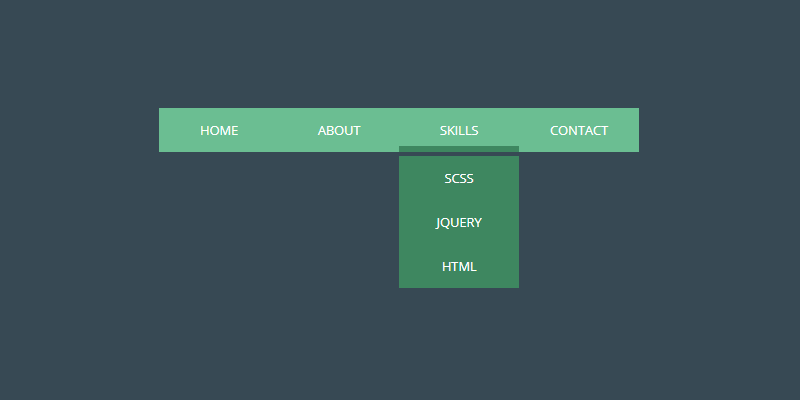Click the dark strip atop Skills submenu
800x400 pixels.
459,153
